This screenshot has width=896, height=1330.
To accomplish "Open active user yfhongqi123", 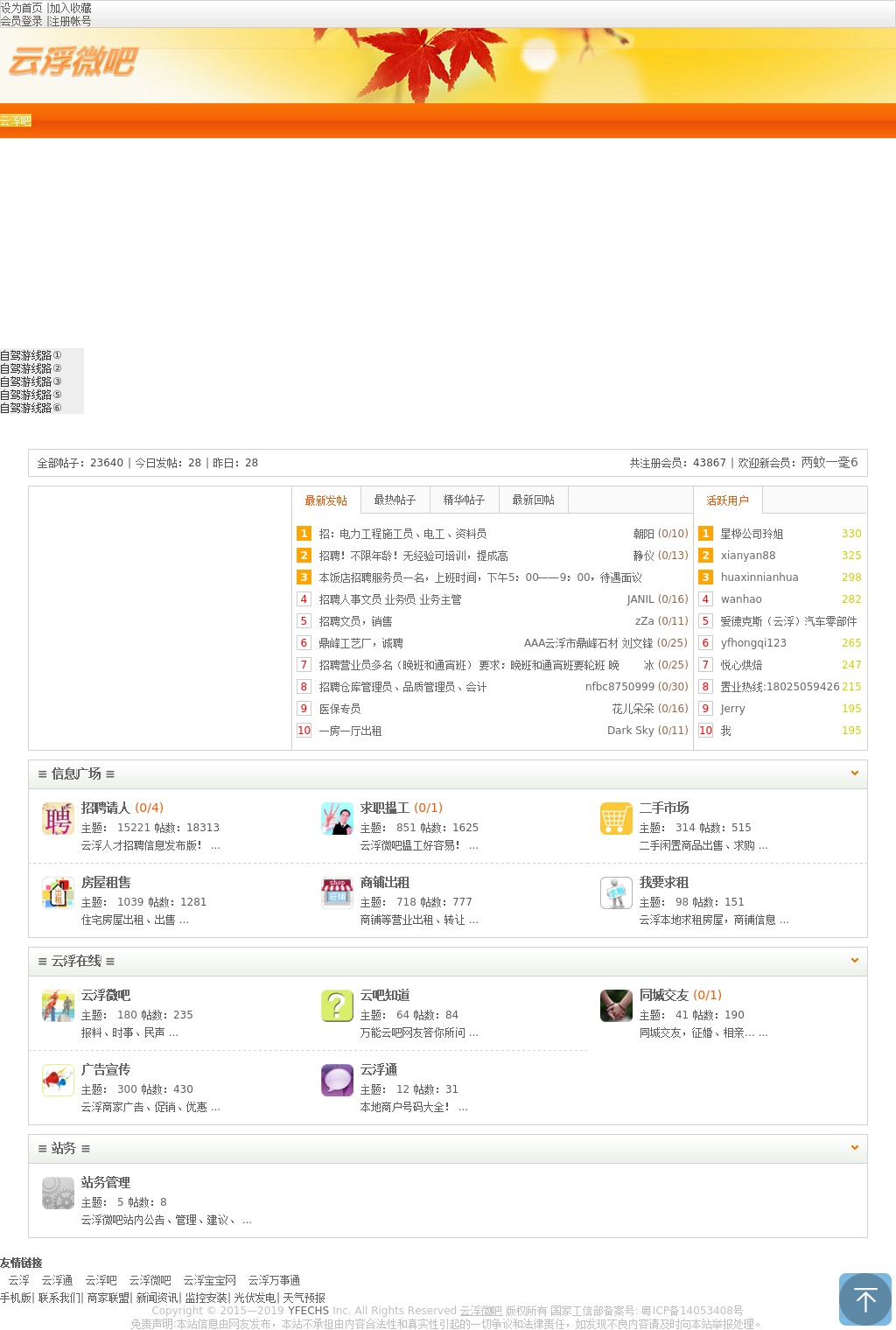I will click(x=753, y=643).
